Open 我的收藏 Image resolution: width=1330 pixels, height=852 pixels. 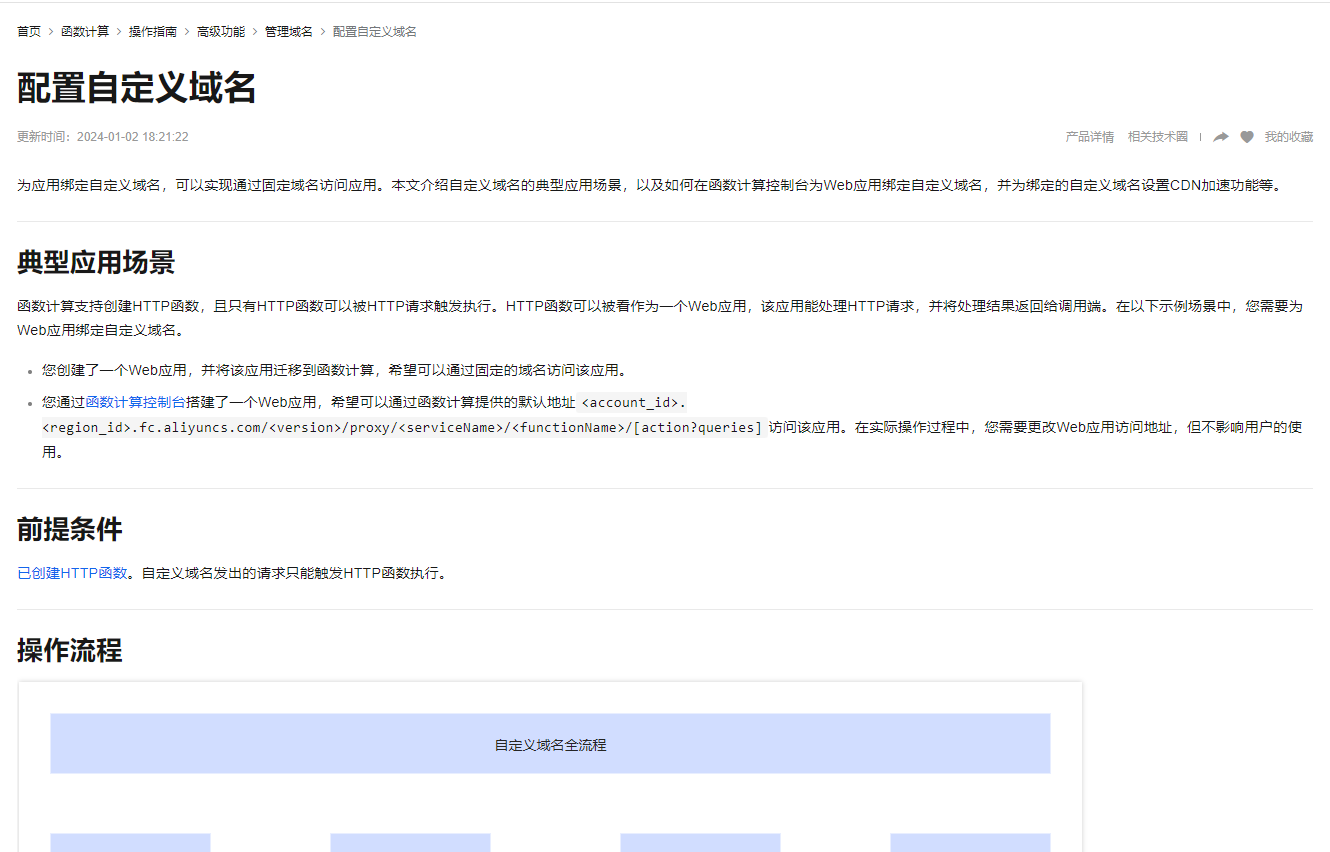click(x=1289, y=137)
